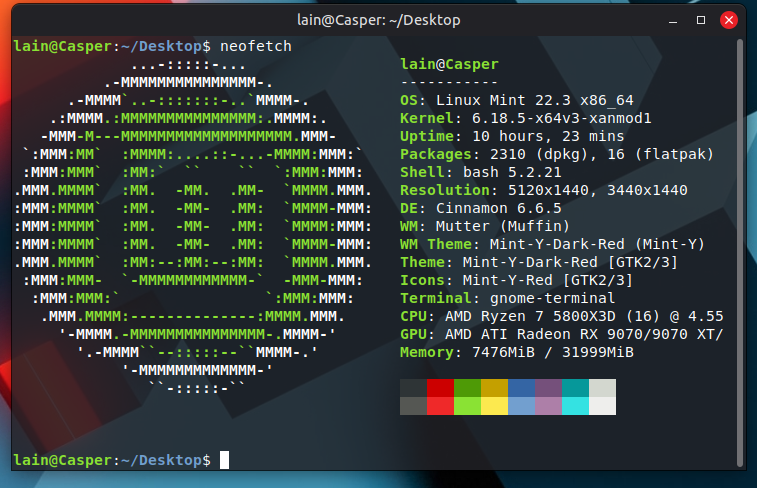757x488 pixels.
Task: Click the dark blue color block
Action: point(521,388)
